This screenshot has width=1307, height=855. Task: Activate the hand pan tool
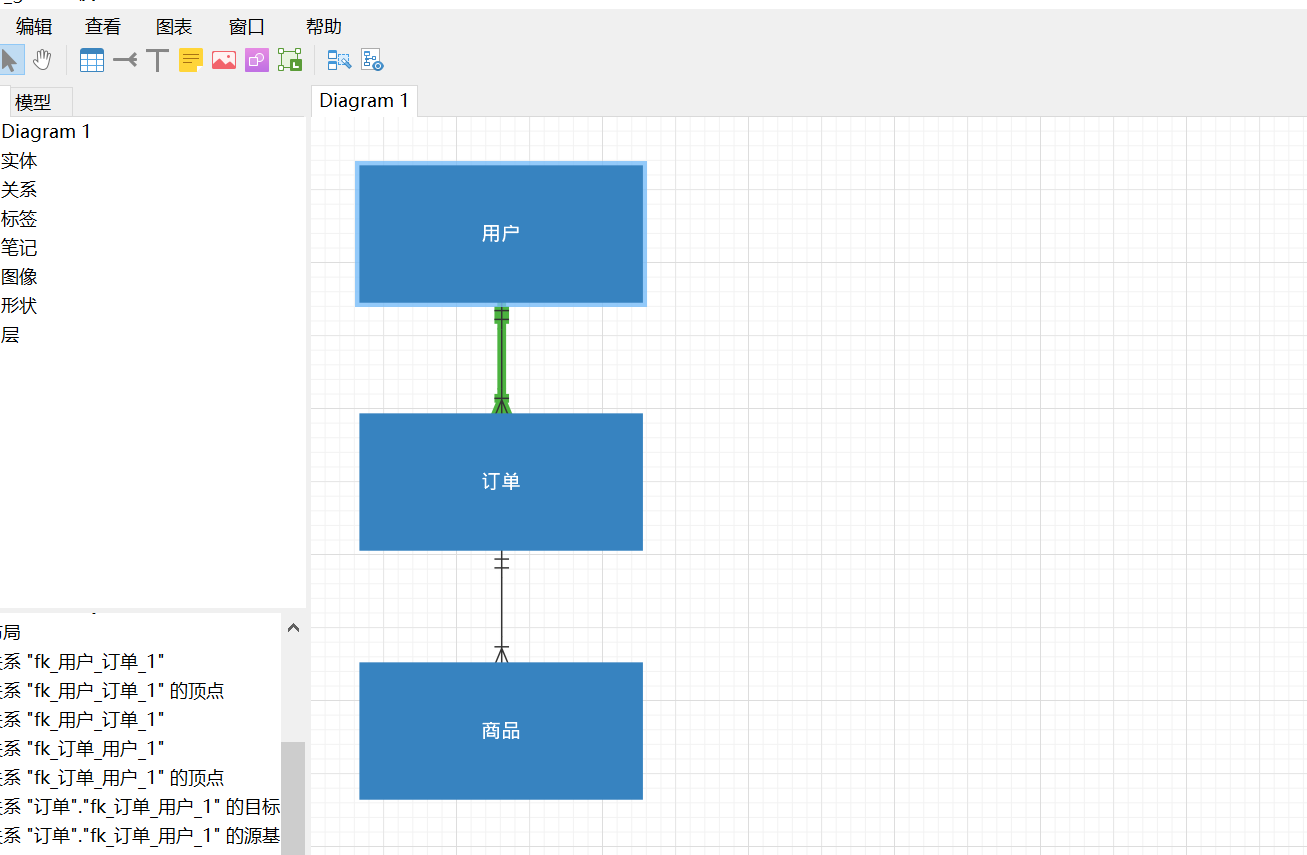[41, 60]
